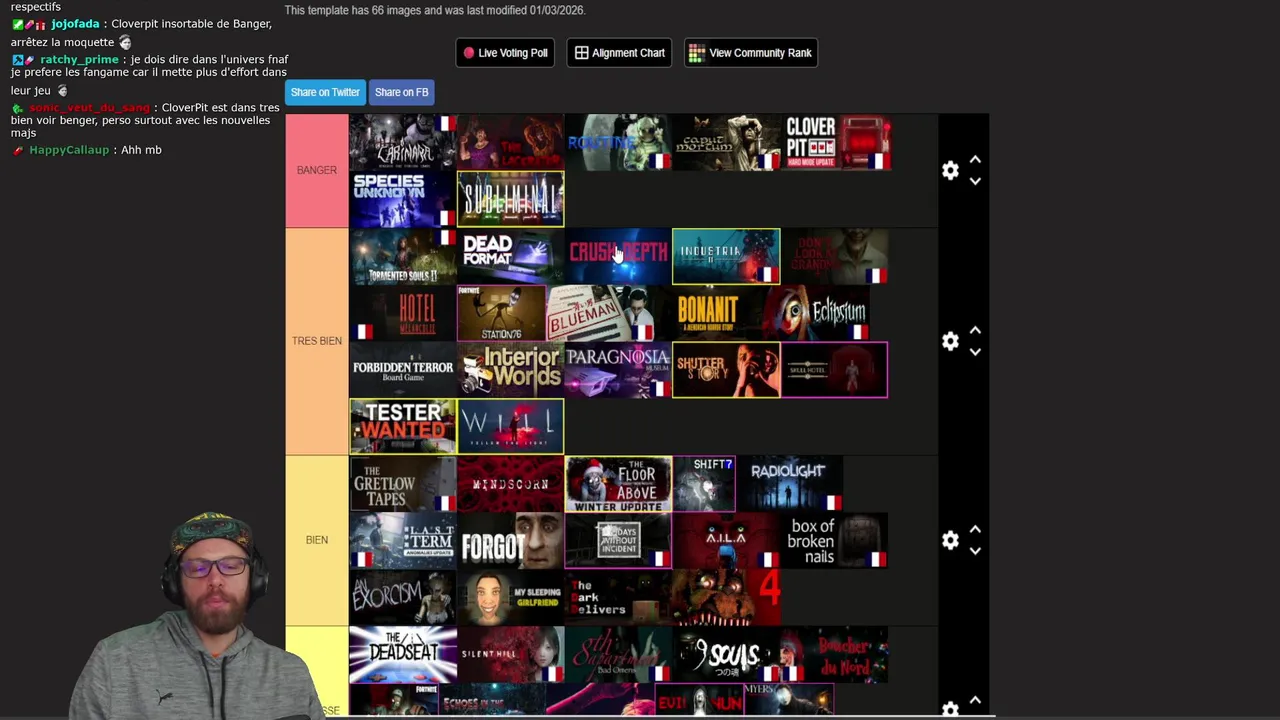
Task: Click the An Exorcism thumbnail
Action: [402, 598]
